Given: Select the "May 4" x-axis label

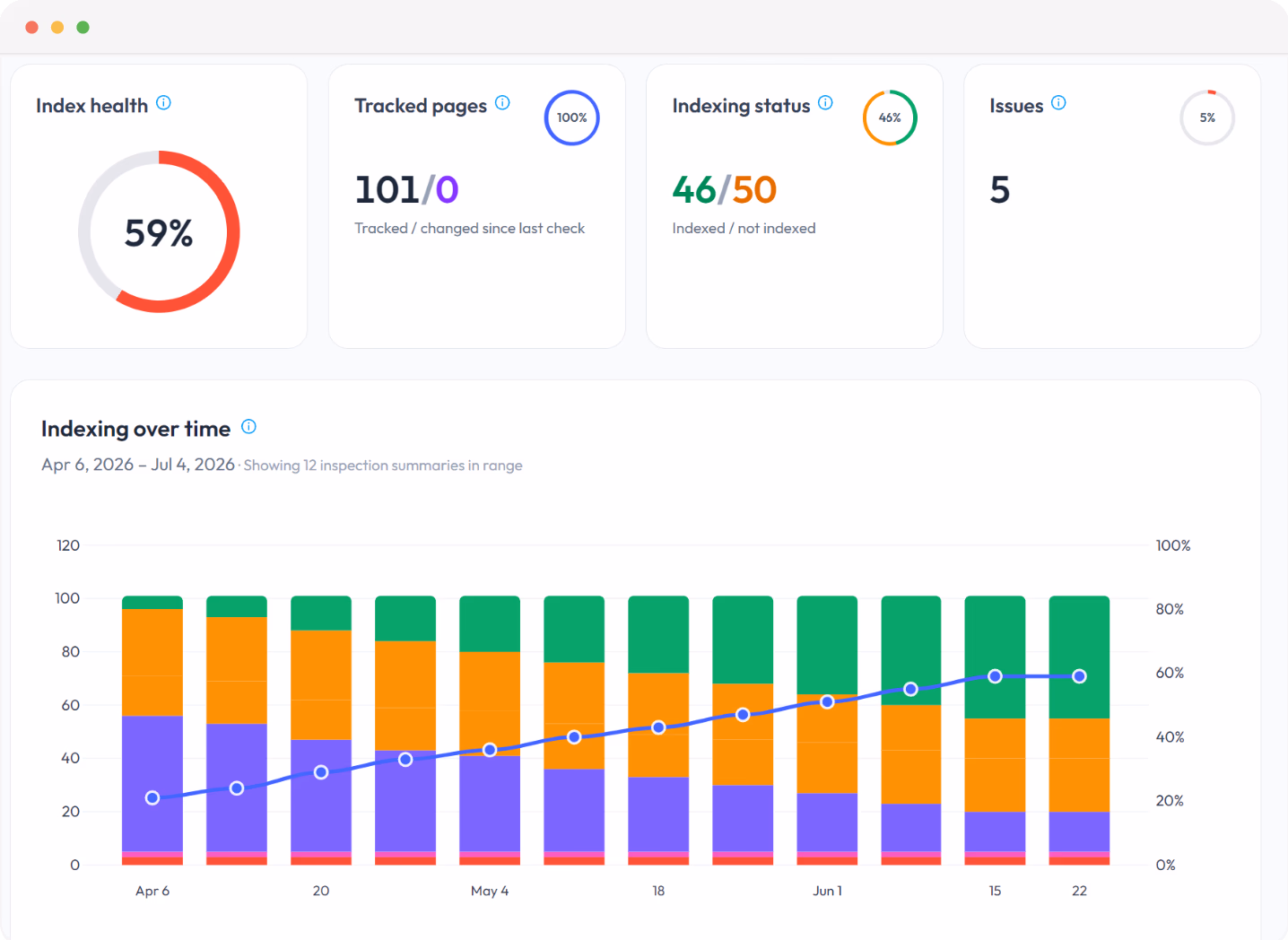Looking at the screenshot, I should click(x=490, y=891).
